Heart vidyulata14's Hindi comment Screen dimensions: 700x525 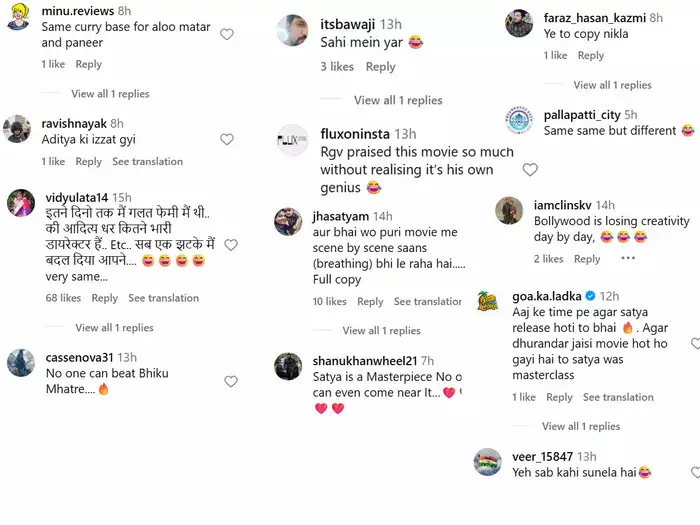231,245
